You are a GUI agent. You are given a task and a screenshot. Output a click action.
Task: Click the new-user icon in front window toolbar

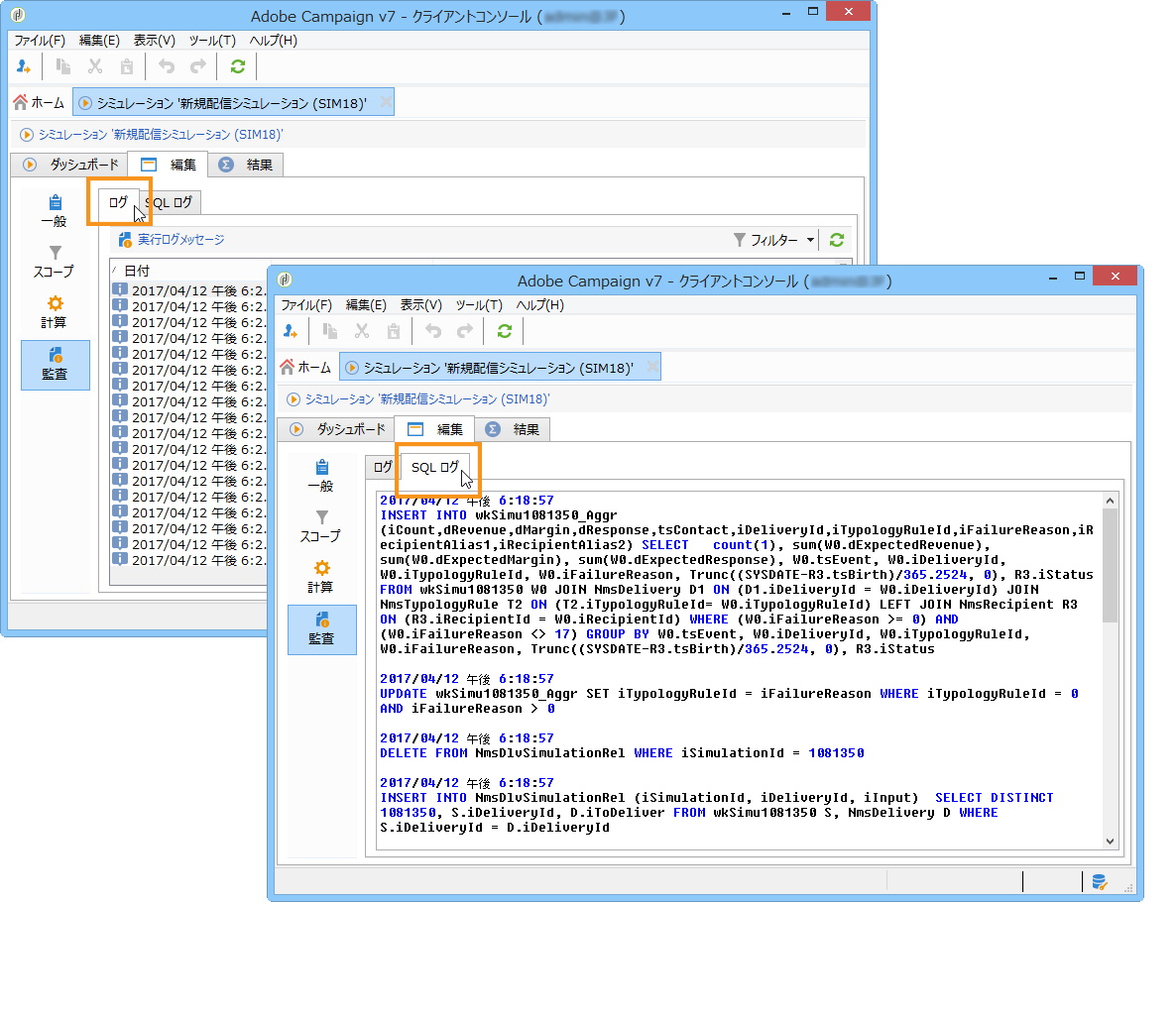tap(291, 331)
